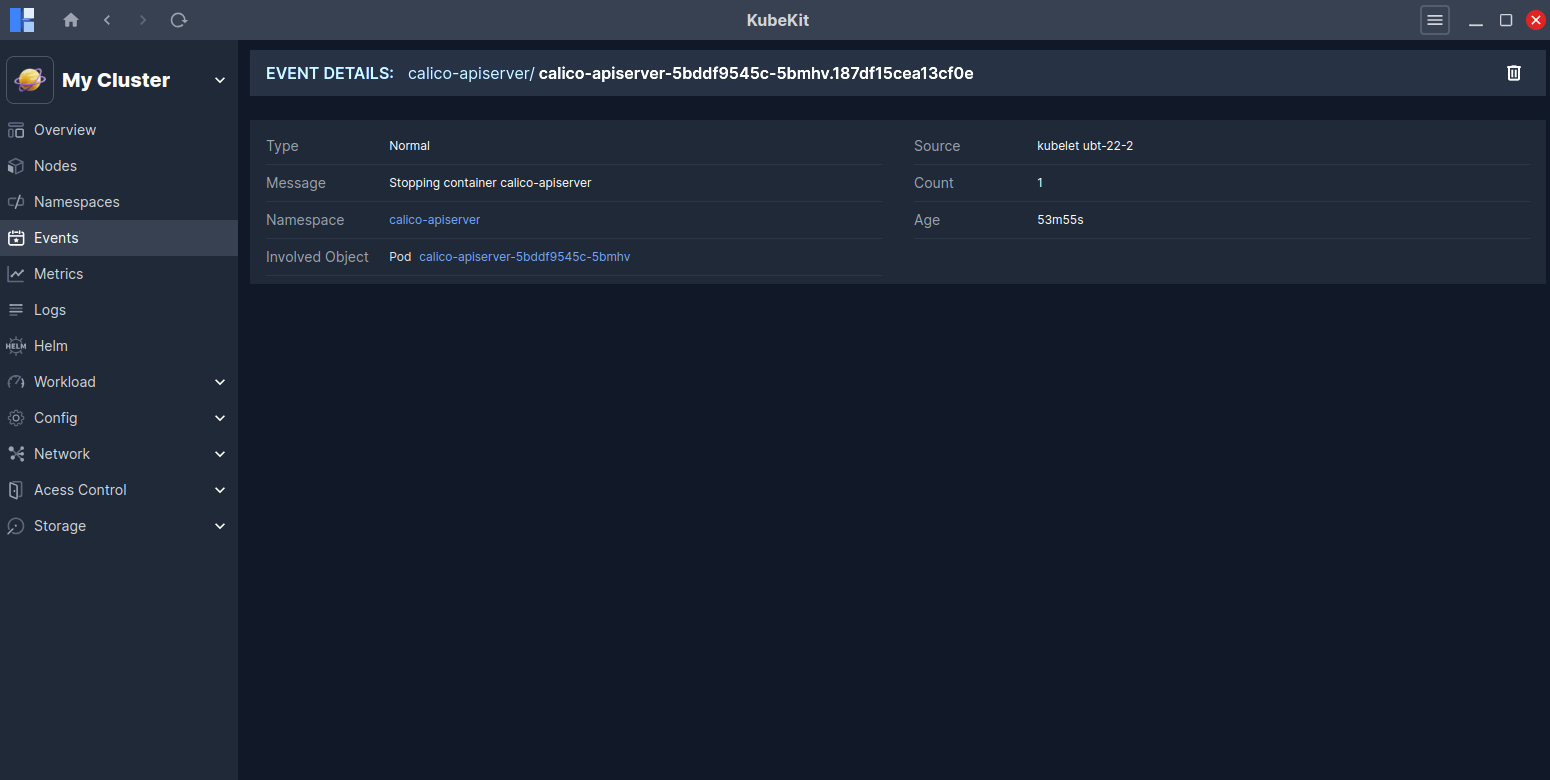The width and height of the screenshot is (1550, 780).
Task: Go to Nodes in sidebar
Action: point(55,166)
